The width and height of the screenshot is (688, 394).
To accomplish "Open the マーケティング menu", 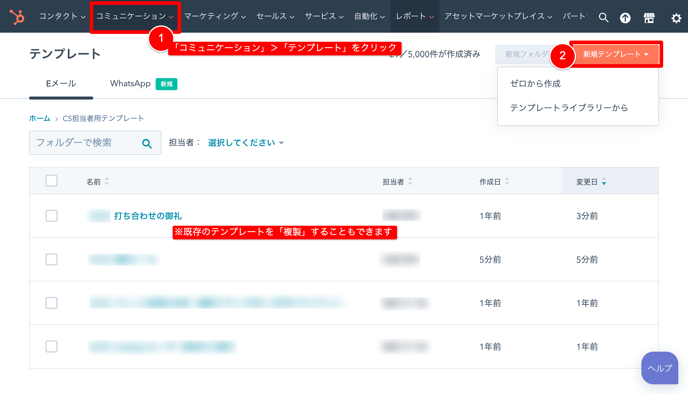I will point(215,16).
